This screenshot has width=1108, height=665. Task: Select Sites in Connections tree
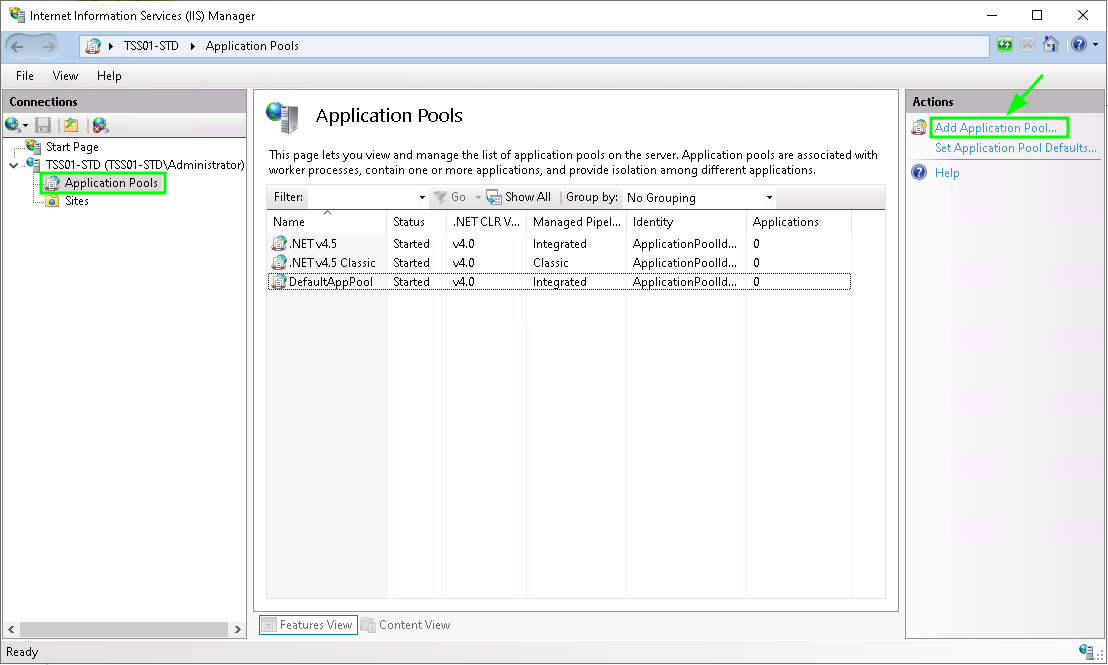click(76, 201)
